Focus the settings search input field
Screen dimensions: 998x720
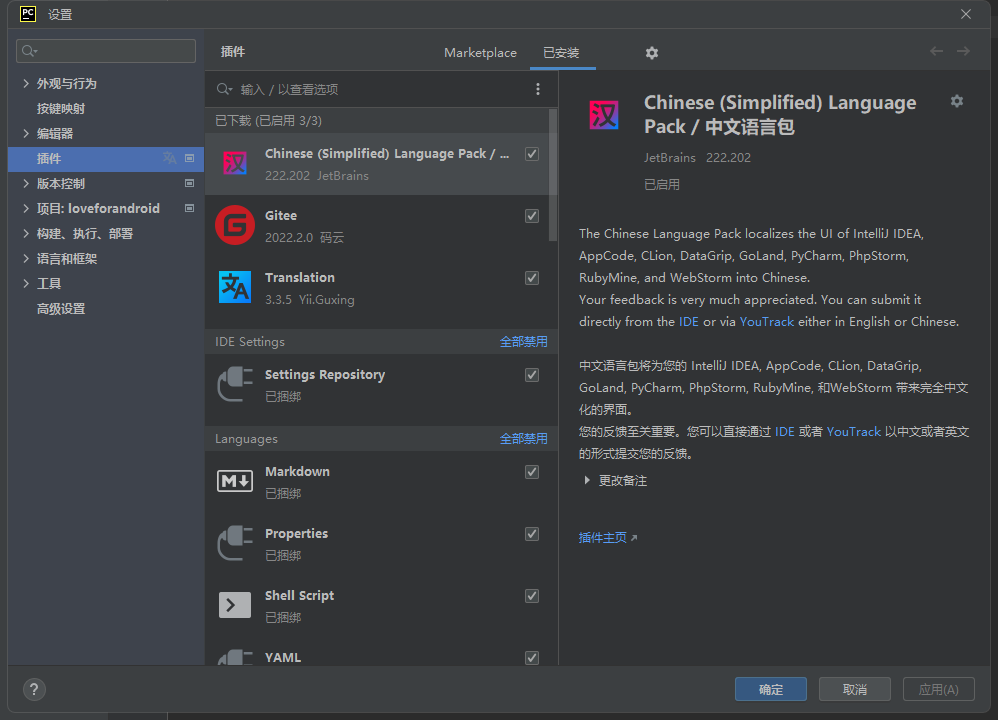106,51
